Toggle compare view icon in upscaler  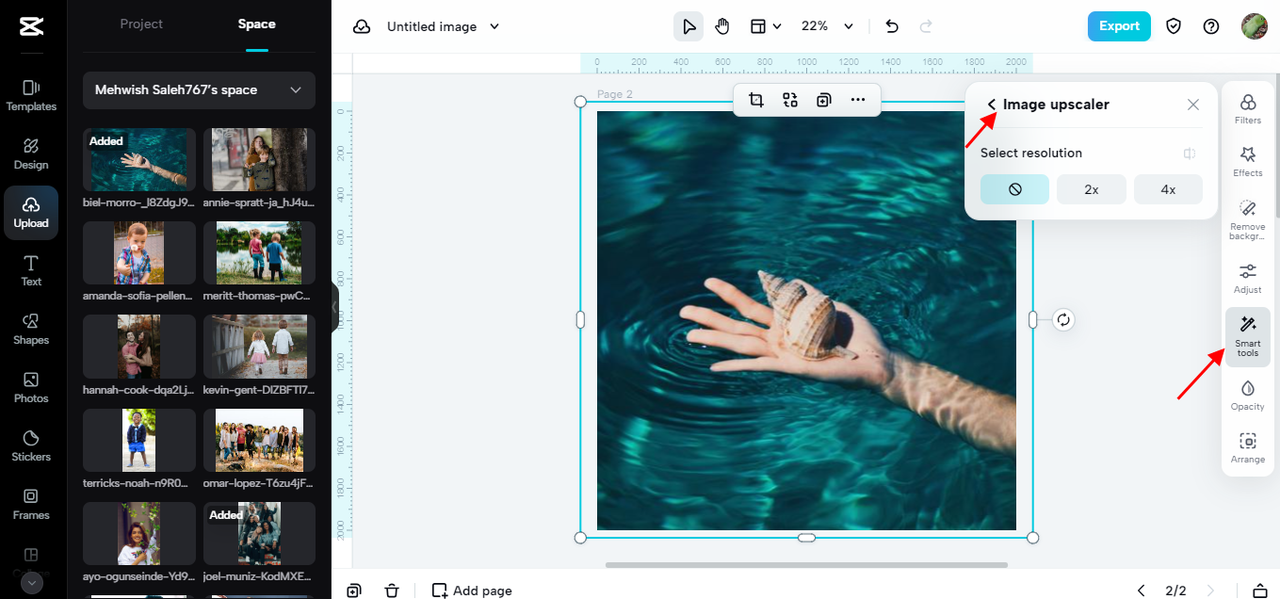1189,154
